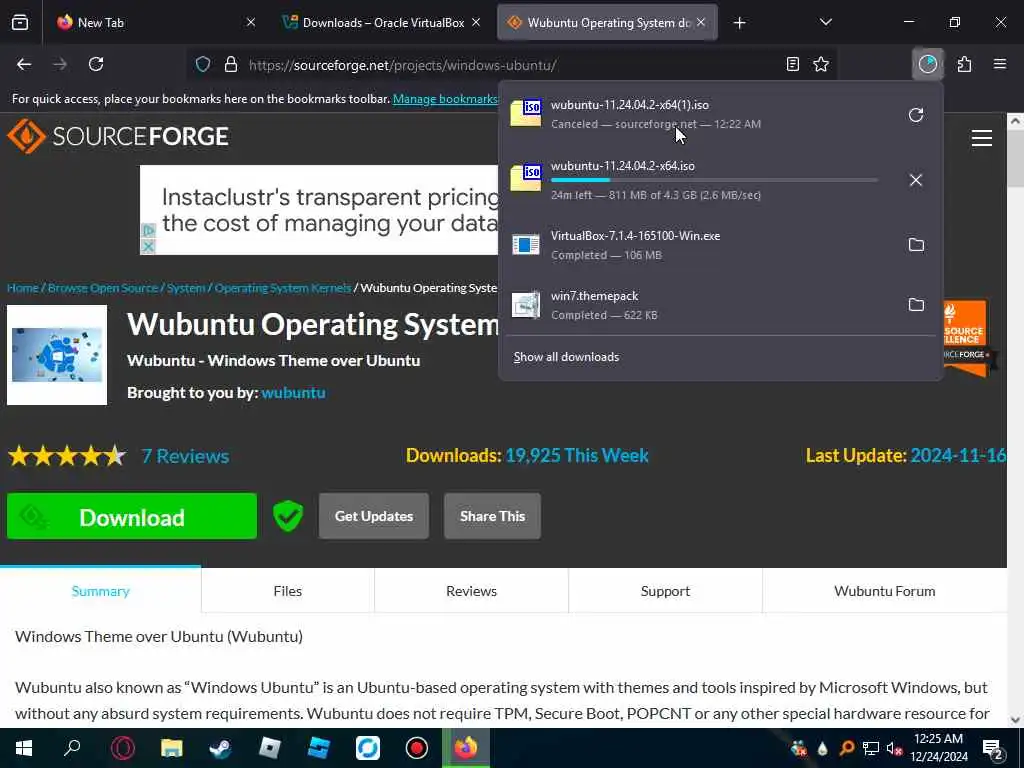The width and height of the screenshot is (1024, 768).
Task: Reload the current page
Action: 96,64
